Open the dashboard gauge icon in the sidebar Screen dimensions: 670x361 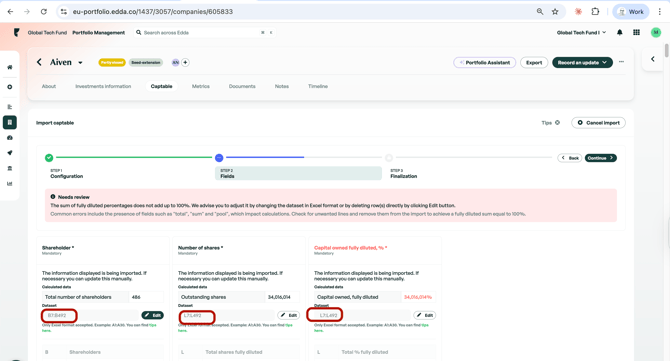click(x=9, y=138)
